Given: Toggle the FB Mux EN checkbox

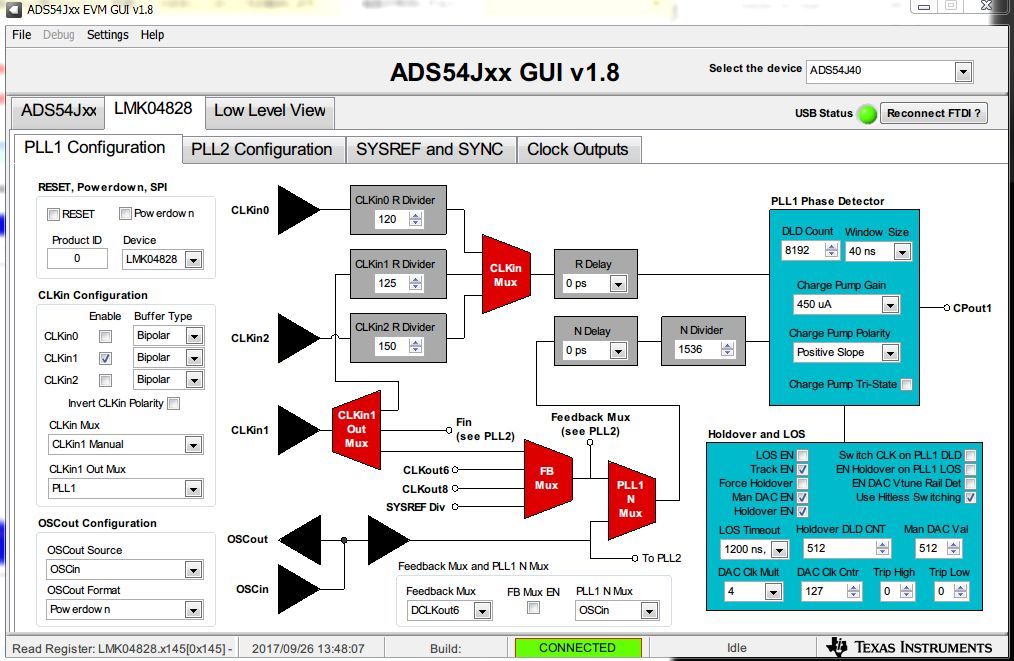Looking at the screenshot, I should coord(534,607).
